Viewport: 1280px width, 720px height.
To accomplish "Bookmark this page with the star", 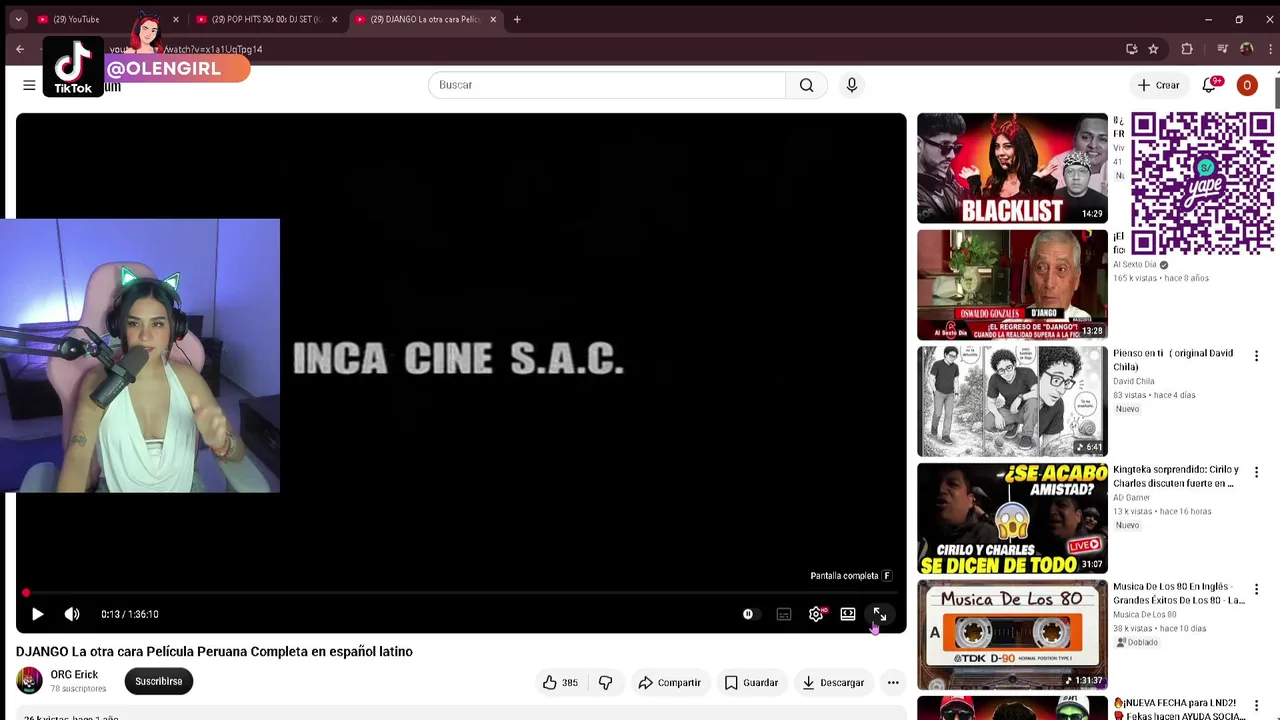I will [1153, 49].
